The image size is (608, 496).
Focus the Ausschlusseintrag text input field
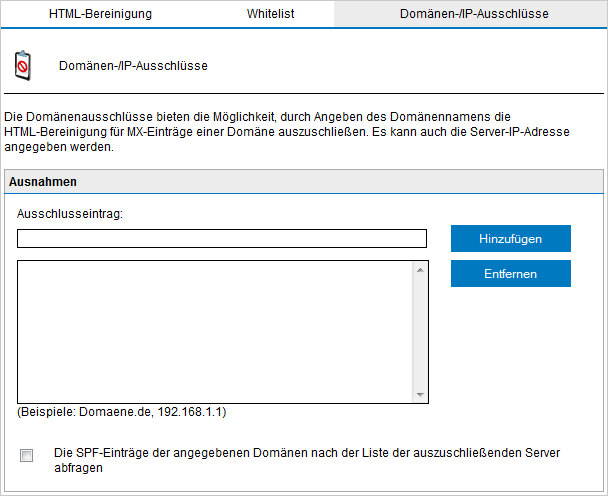[221, 238]
